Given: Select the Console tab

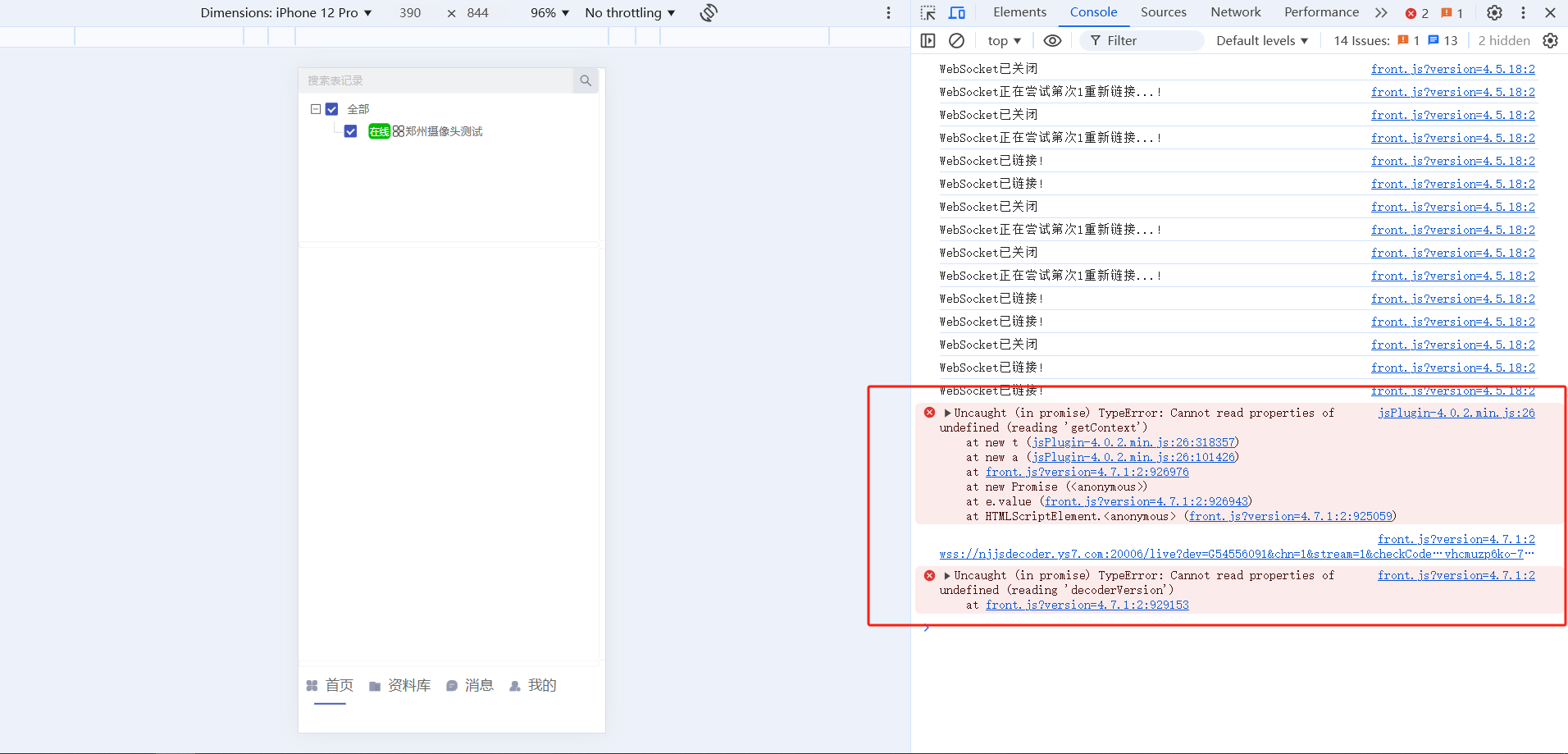Looking at the screenshot, I should point(1093,12).
